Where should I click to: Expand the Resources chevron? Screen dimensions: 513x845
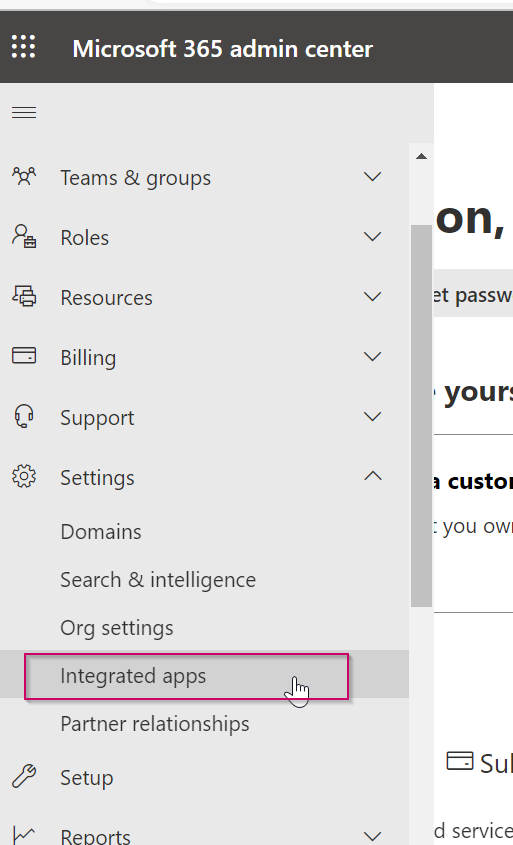coord(372,296)
